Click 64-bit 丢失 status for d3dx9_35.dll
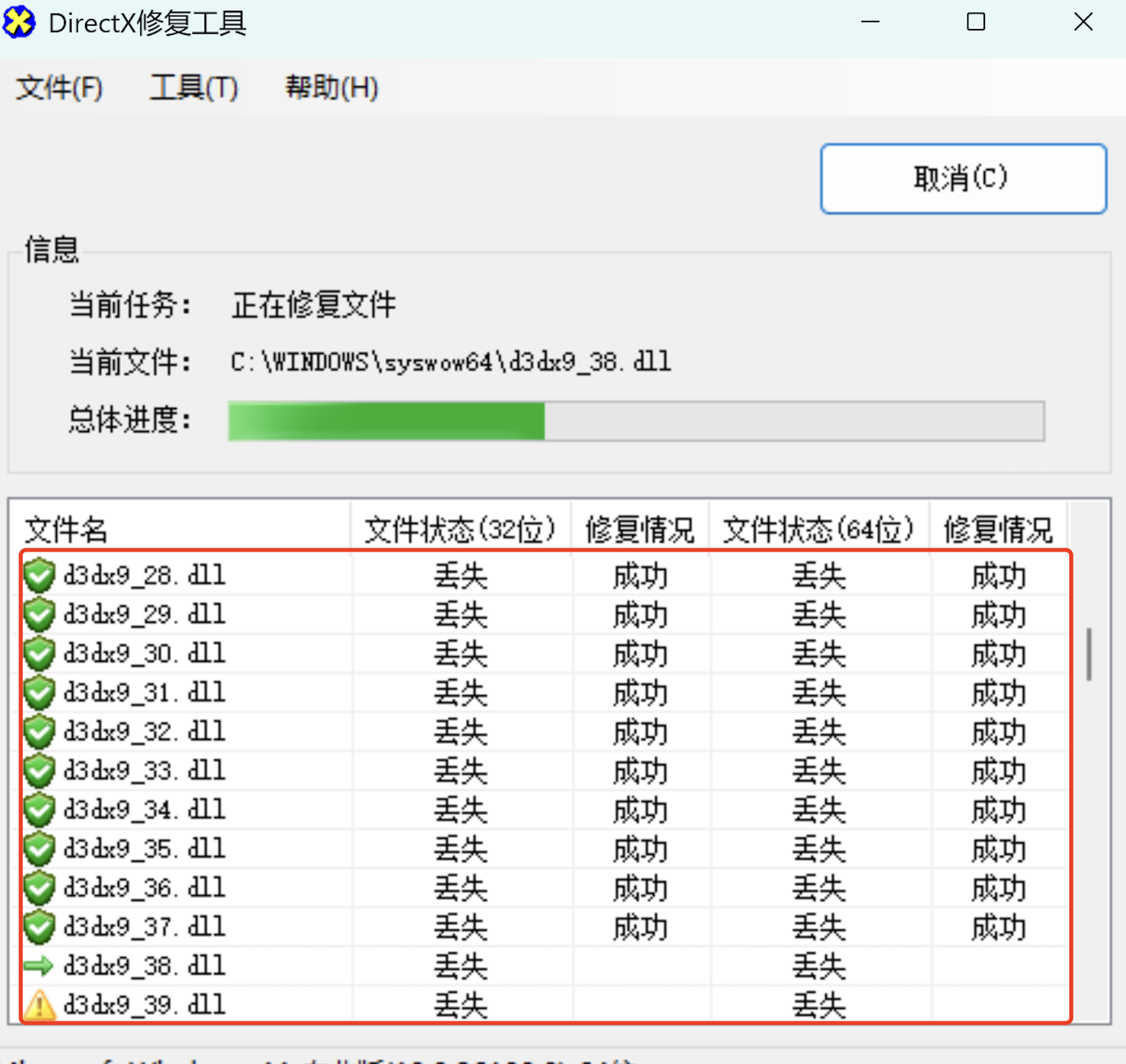The height and width of the screenshot is (1064, 1126). [x=819, y=849]
